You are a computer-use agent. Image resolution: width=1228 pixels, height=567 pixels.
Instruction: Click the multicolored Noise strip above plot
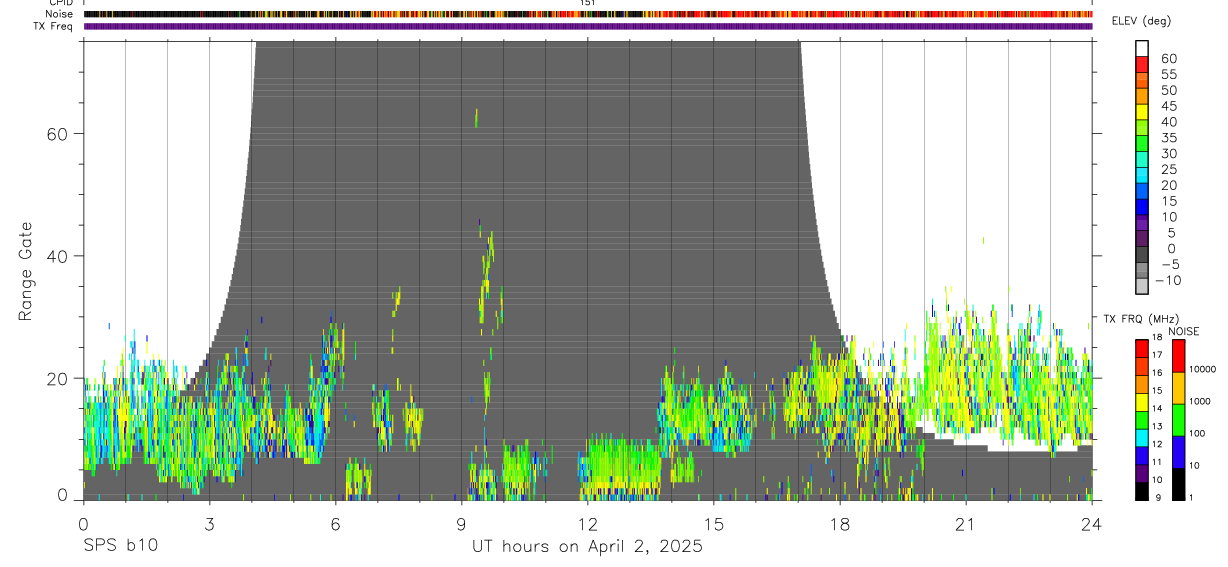pyautogui.click(x=588, y=14)
